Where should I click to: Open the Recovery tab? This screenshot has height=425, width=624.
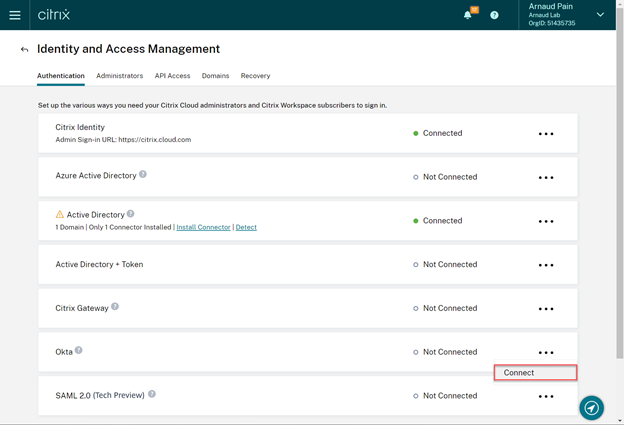point(255,76)
